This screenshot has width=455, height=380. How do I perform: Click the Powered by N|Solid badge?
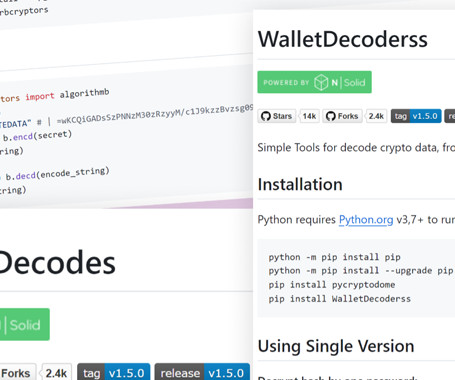[314, 82]
